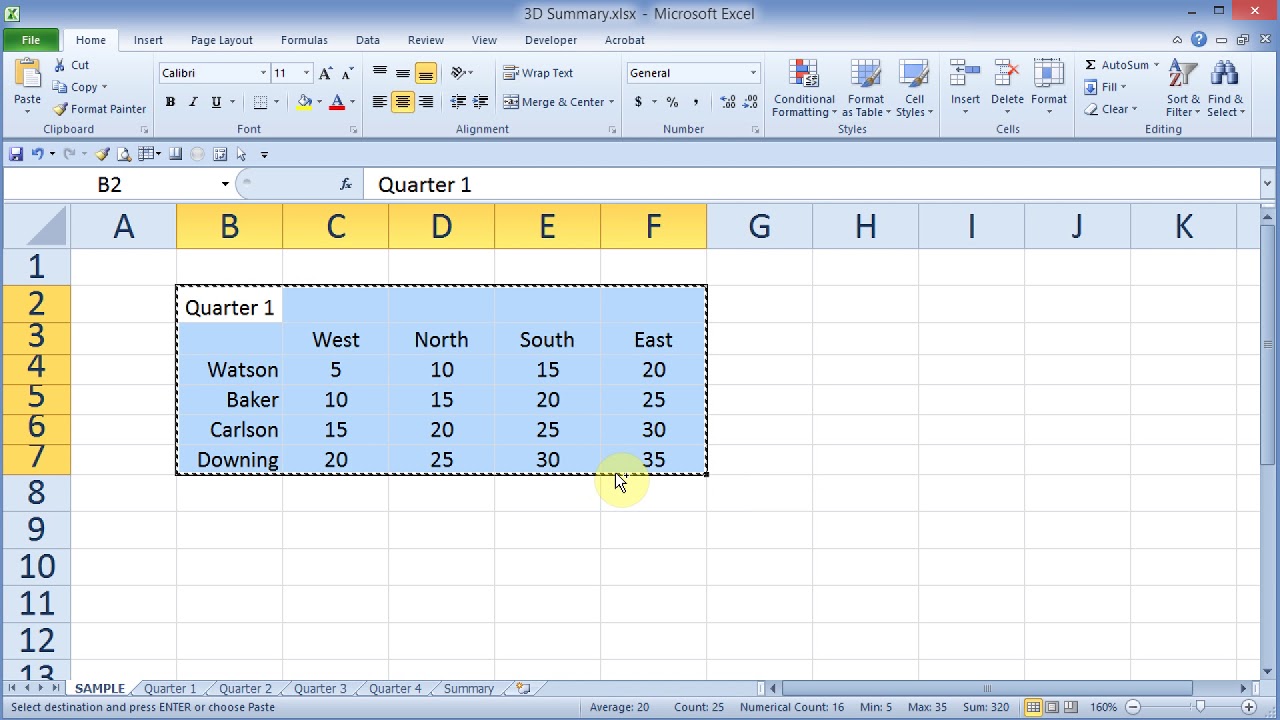
Task: Apply accounting dollar number format
Action: (638, 102)
